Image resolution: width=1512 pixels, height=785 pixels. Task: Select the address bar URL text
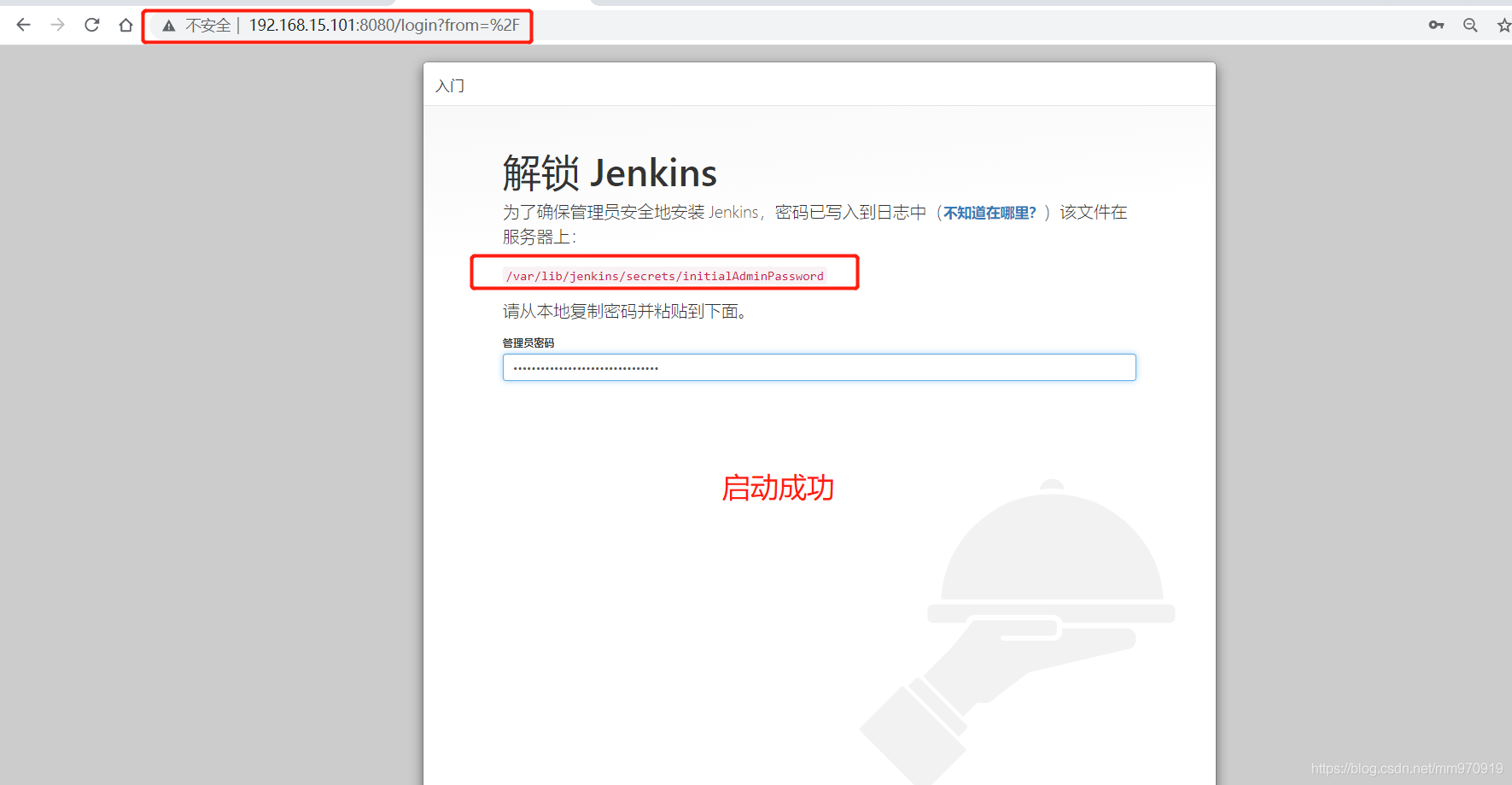(384, 26)
